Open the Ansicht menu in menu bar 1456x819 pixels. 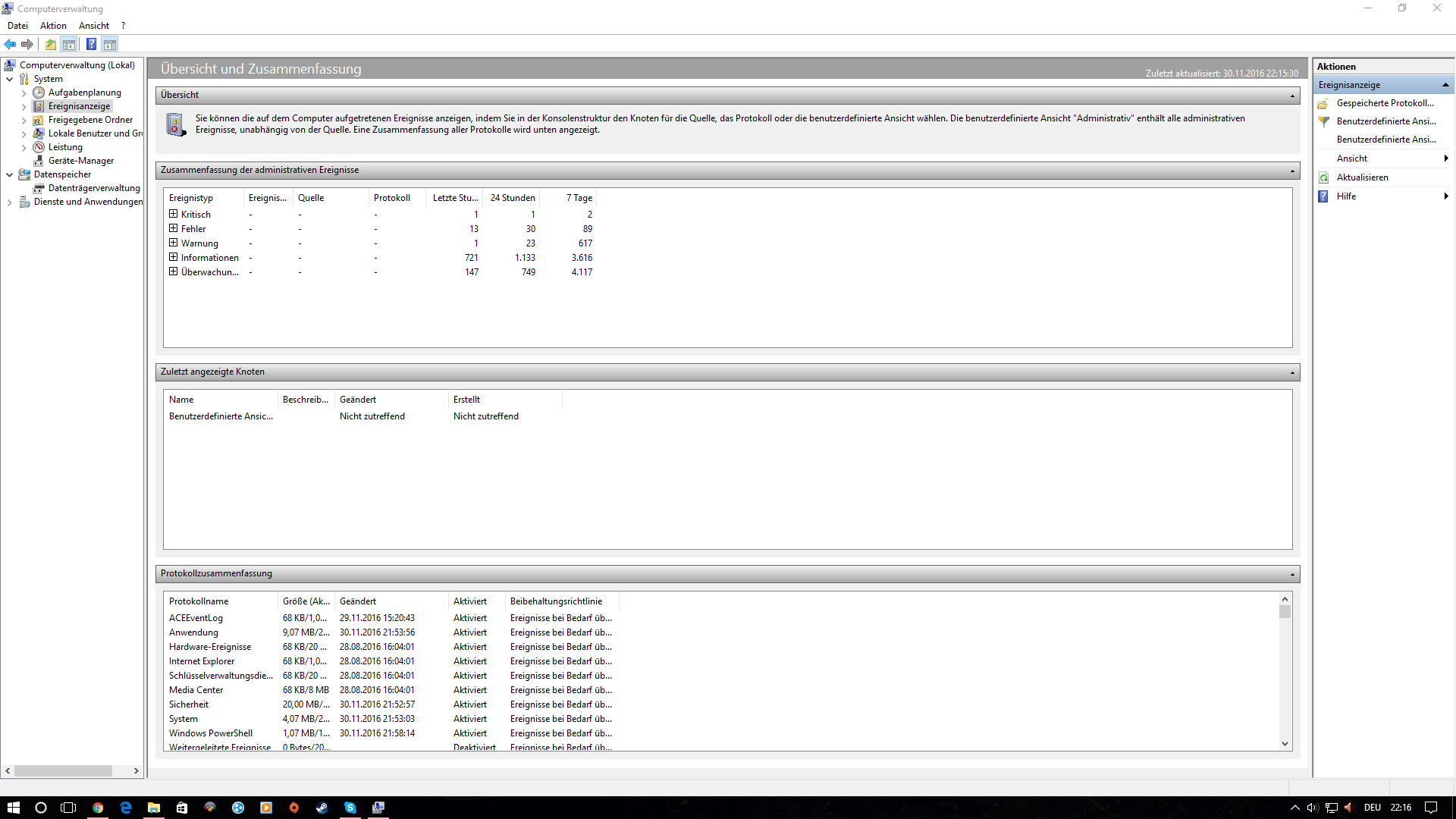pos(93,26)
